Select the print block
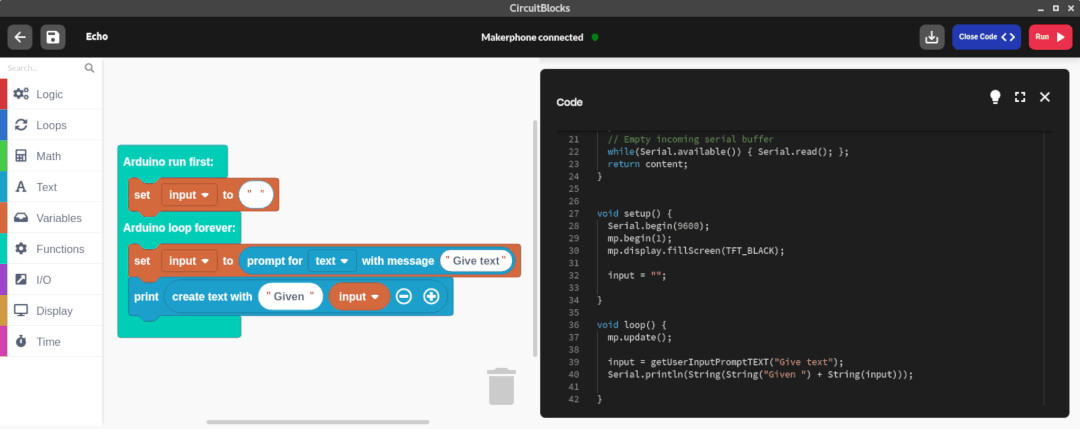Image resolution: width=1080 pixels, height=429 pixels. click(x=146, y=297)
